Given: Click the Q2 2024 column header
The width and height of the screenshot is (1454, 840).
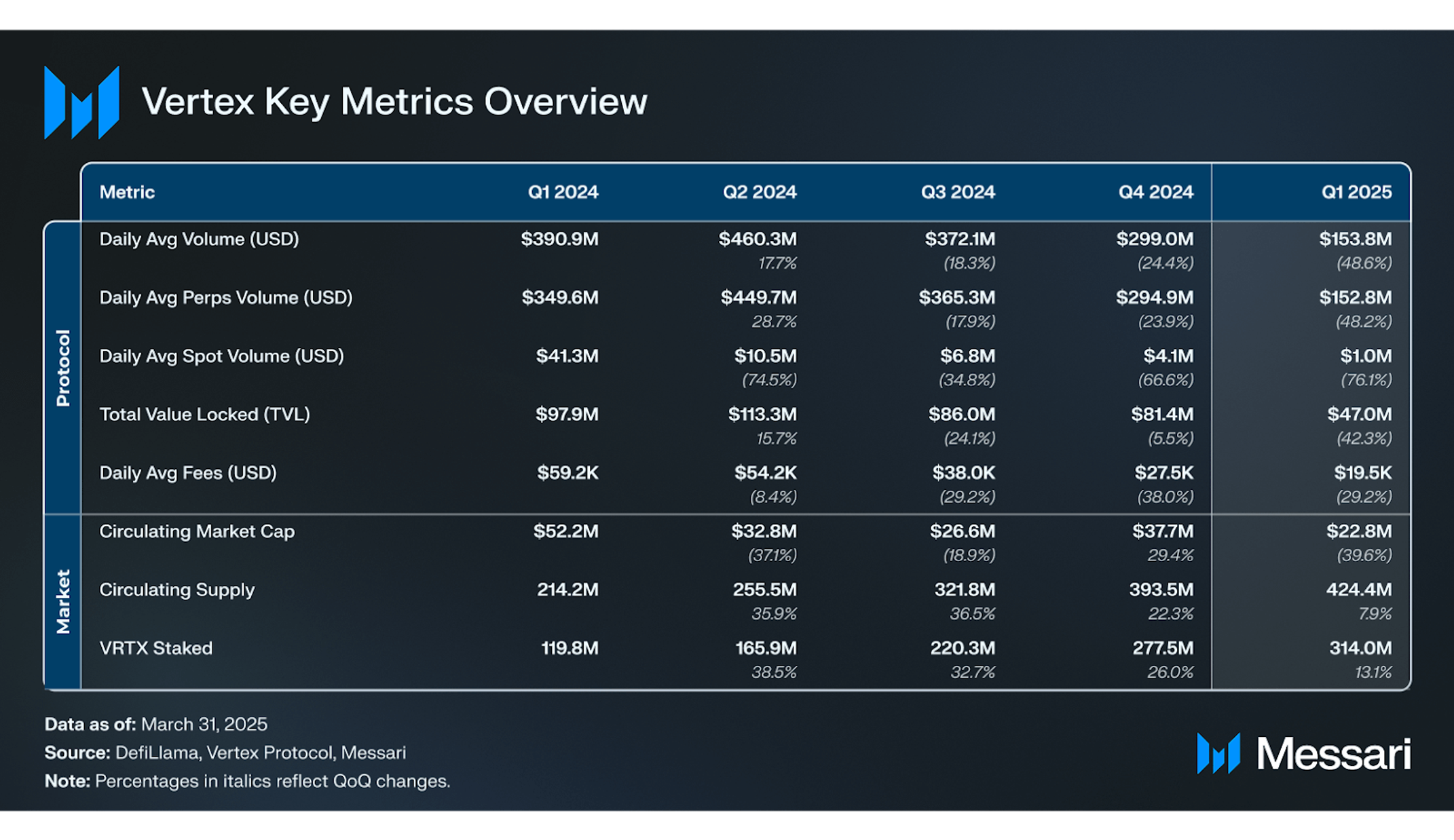Looking at the screenshot, I should click(760, 192).
